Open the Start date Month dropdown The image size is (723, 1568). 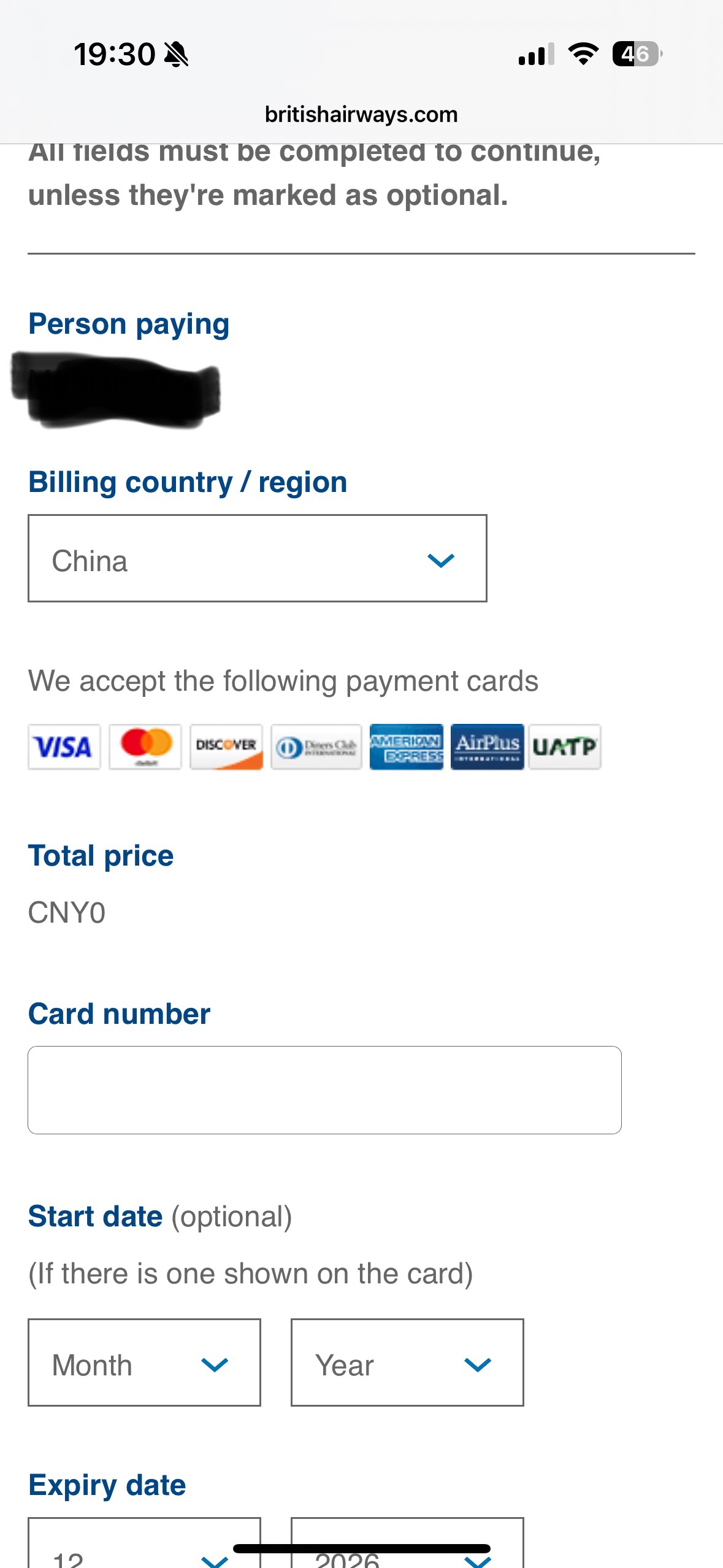point(144,1362)
